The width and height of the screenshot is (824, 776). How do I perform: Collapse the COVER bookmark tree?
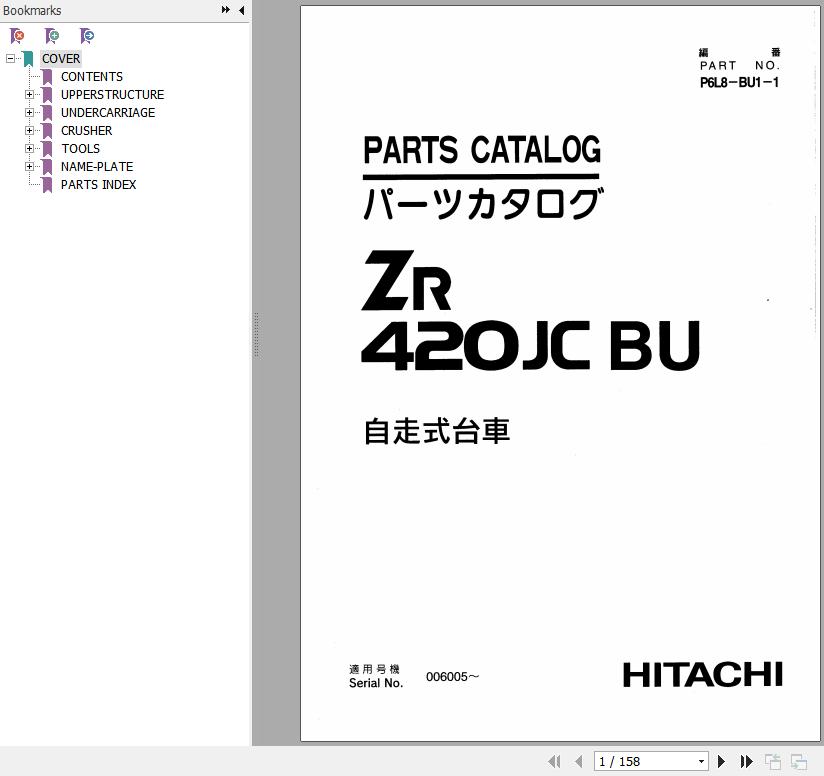[11, 58]
